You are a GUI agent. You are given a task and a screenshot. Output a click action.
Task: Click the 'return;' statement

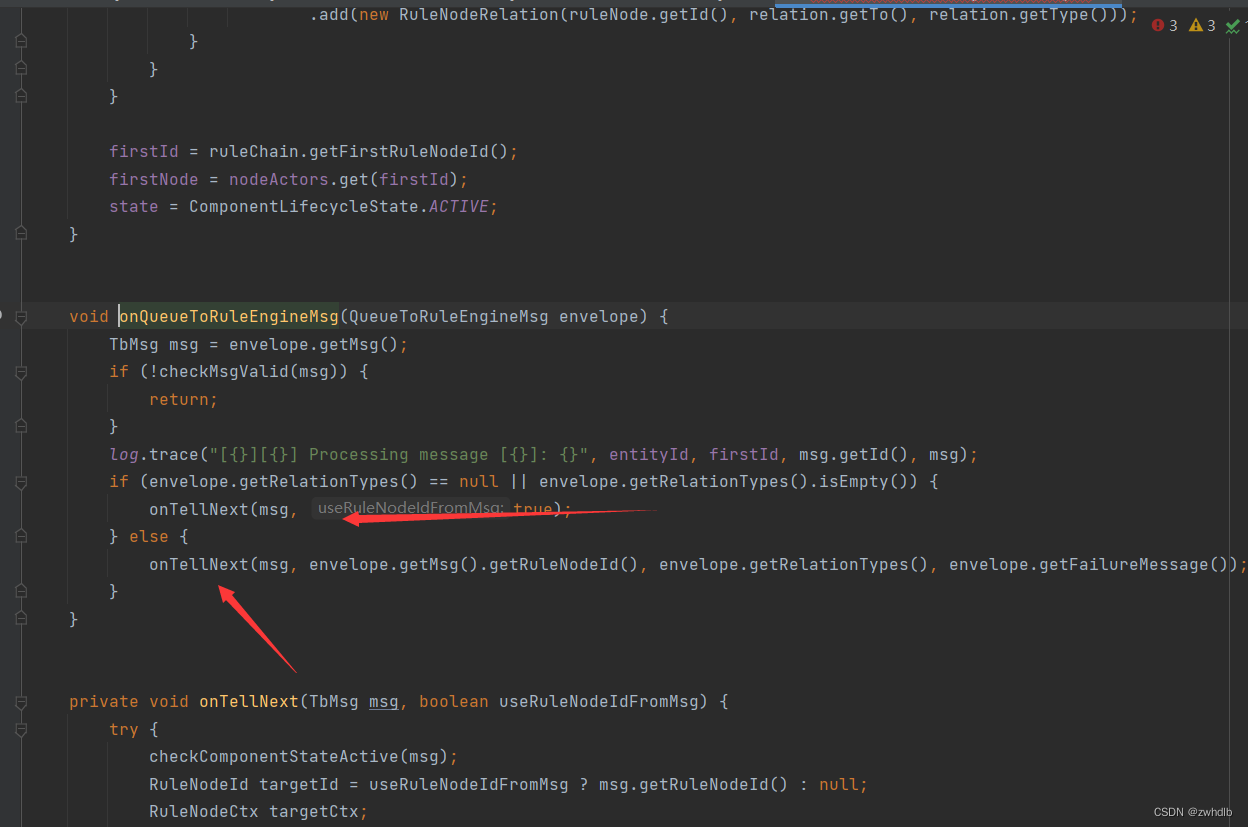tap(184, 399)
